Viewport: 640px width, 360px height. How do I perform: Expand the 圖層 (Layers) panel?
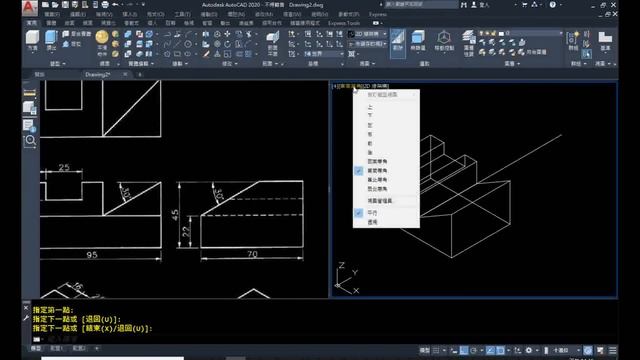[512, 64]
